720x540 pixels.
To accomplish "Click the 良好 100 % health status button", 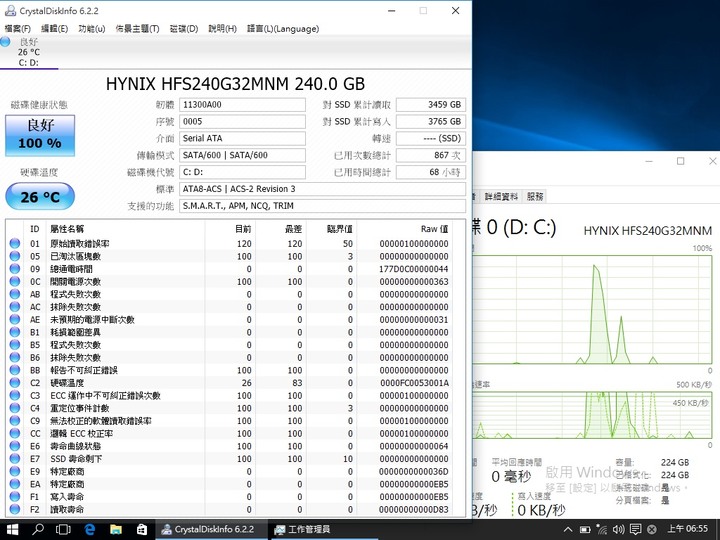I will point(40,135).
